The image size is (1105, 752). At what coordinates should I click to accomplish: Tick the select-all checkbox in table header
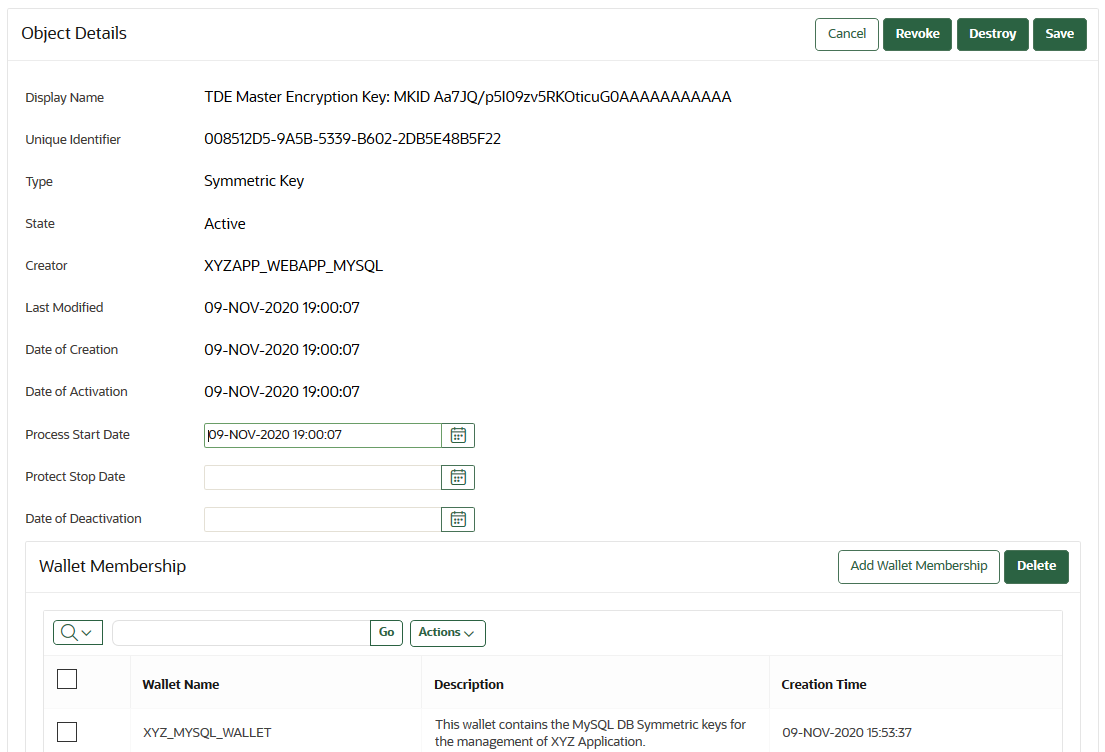[x=67, y=679]
